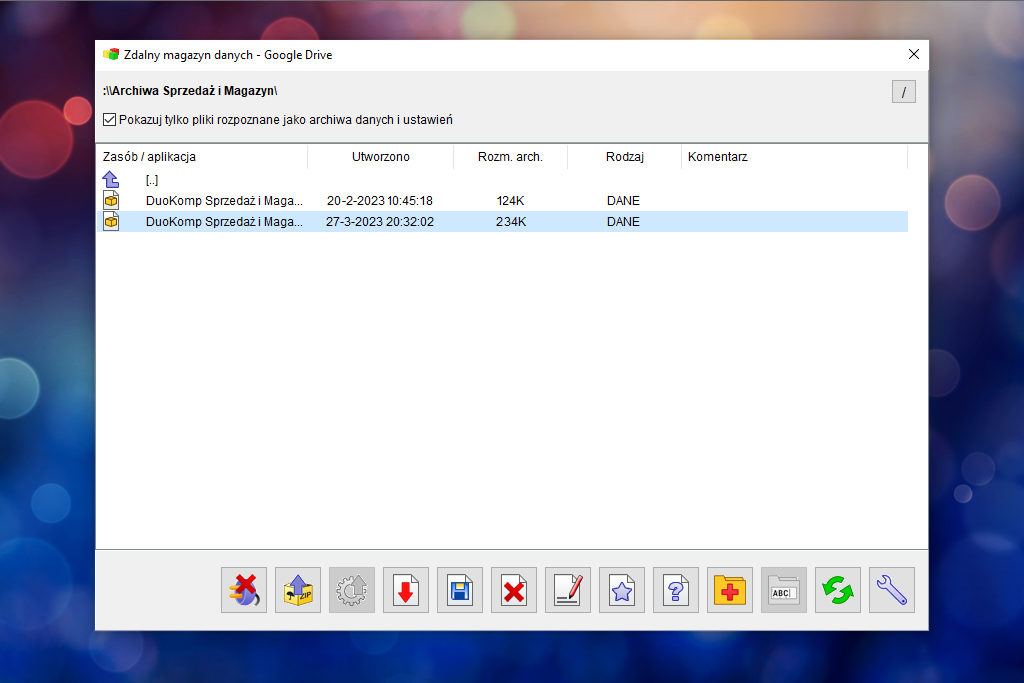Click the blue up-arrow parent folder icon
1024x683 pixels.
click(x=111, y=180)
